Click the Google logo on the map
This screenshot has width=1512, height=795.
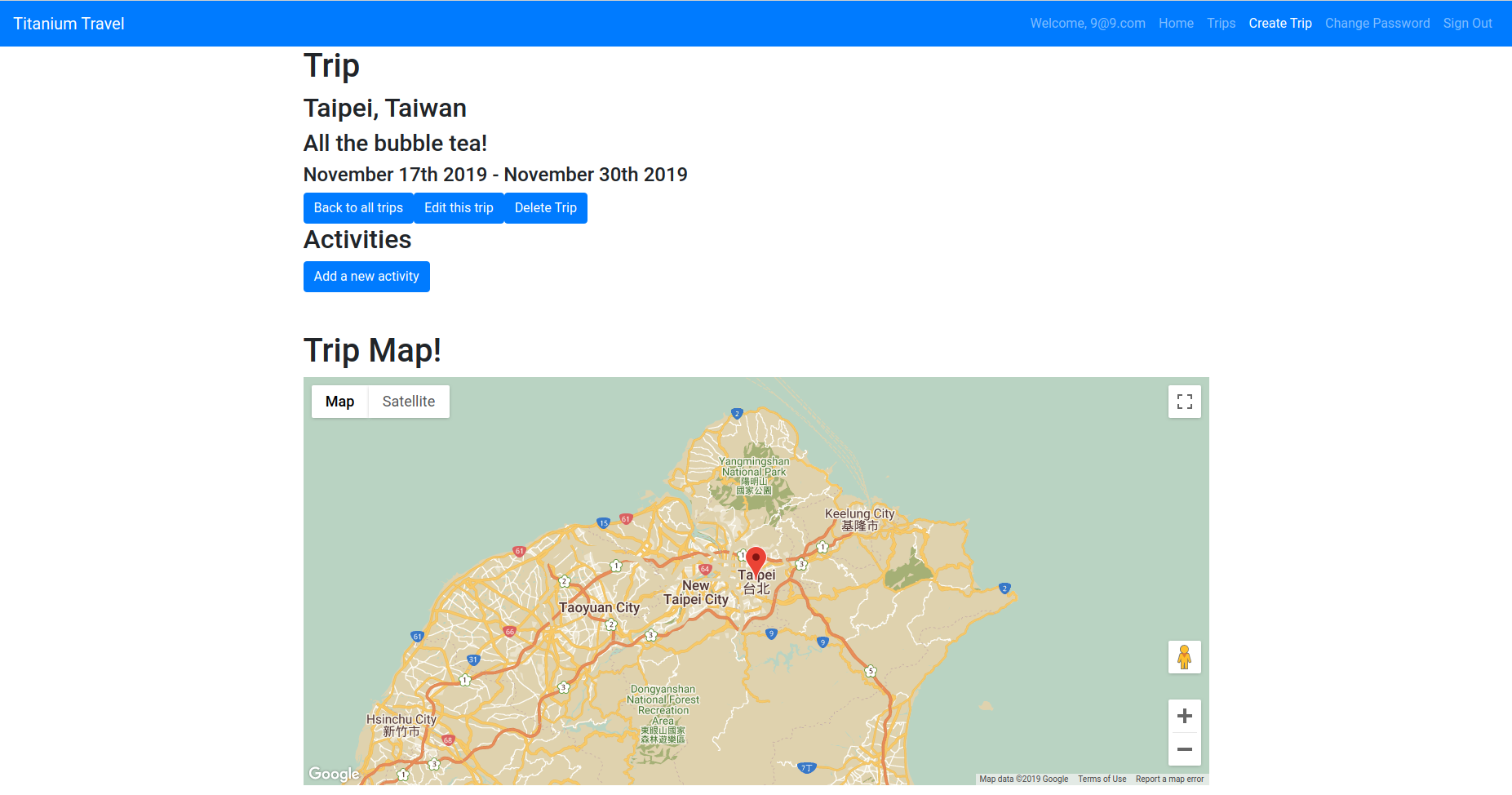[x=334, y=774]
